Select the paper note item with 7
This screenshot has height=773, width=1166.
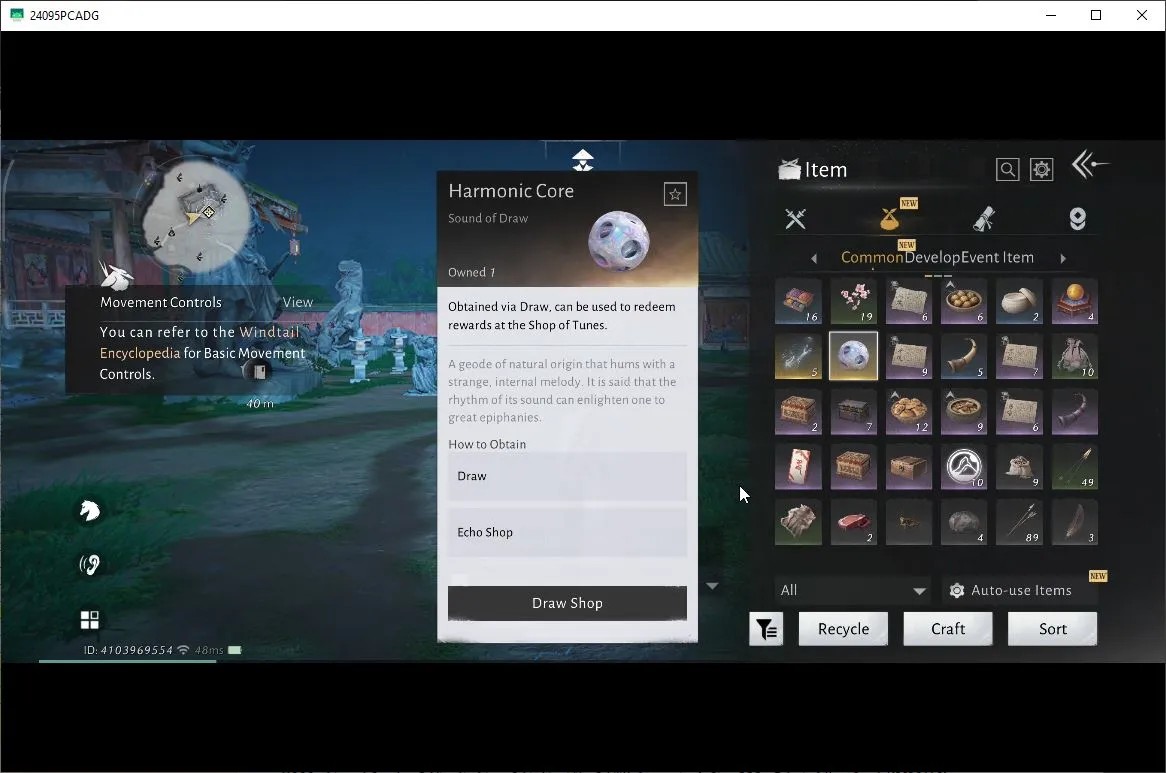(x=1019, y=356)
